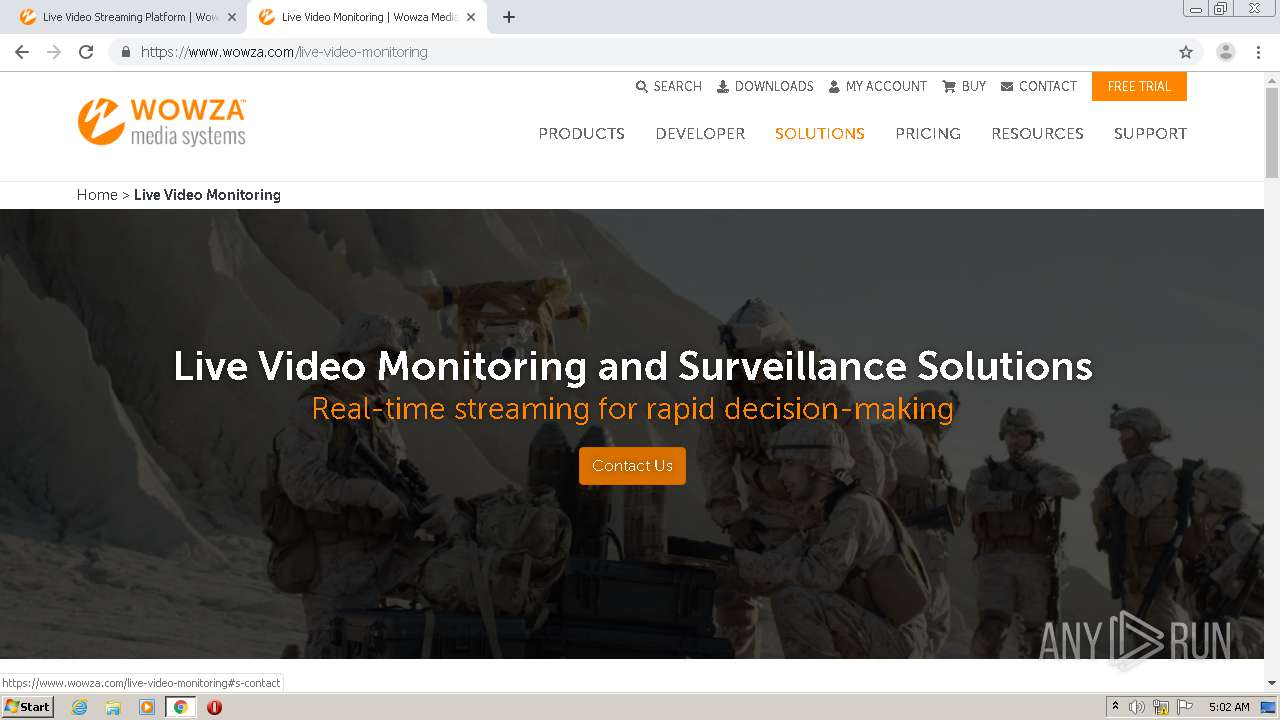This screenshot has height=720, width=1280.
Task: Open the media player taskbar icon
Action: (147, 707)
